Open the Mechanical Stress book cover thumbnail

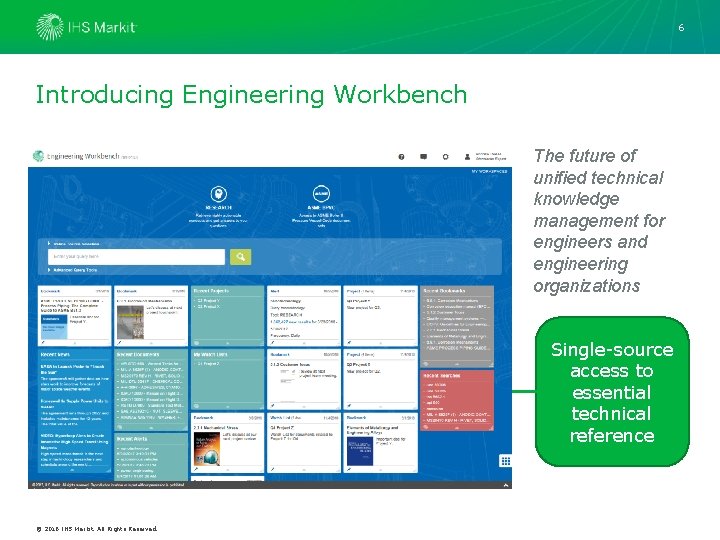pyautogui.click(x=207, y=449)
